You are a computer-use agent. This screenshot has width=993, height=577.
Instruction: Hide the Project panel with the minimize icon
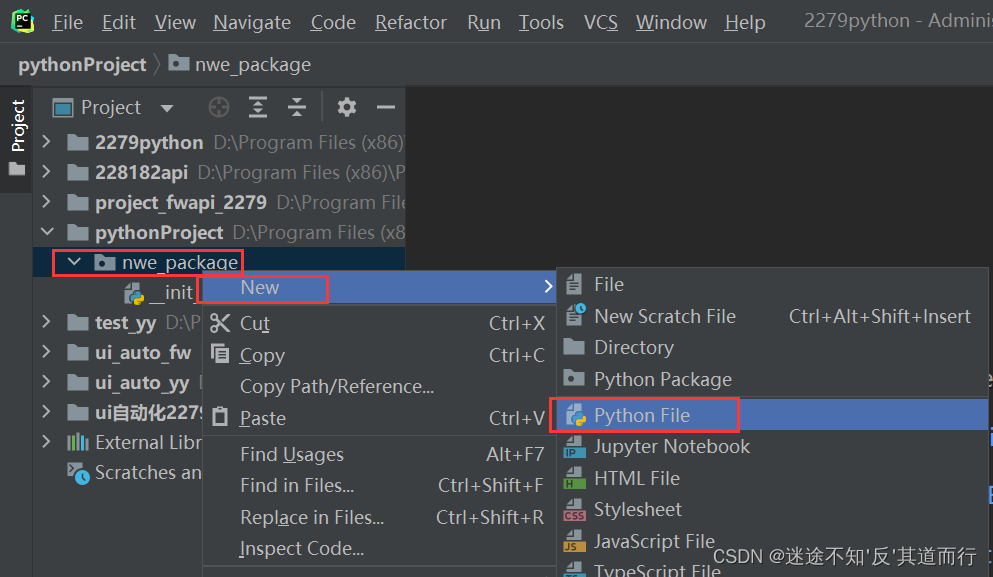pos(385,107)
